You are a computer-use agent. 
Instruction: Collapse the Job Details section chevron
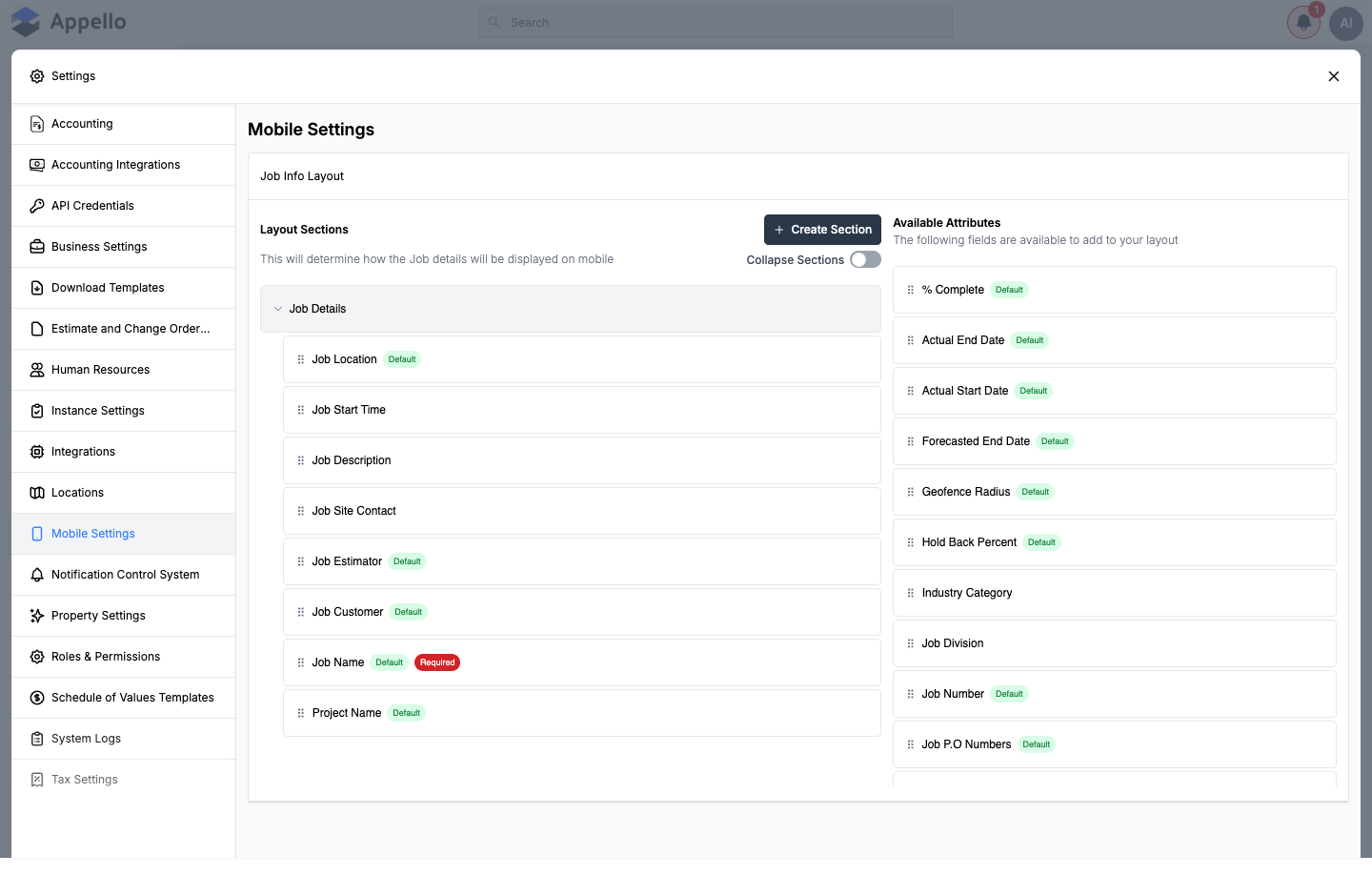click(278, 309)
